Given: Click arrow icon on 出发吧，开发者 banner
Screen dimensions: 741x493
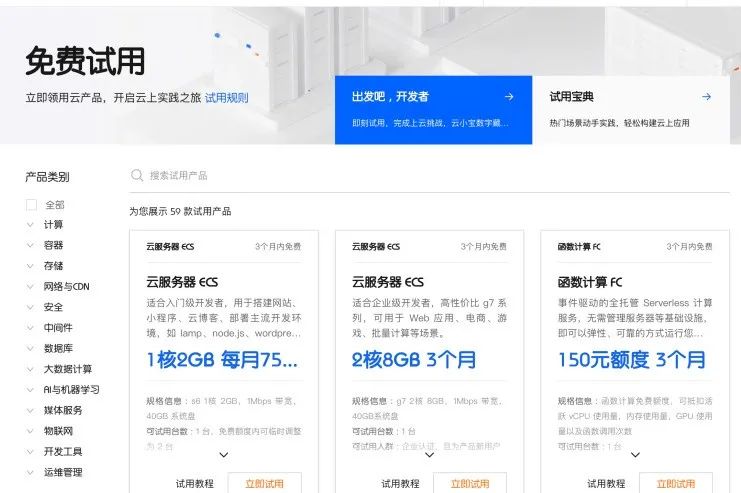Looking at the screenshot, I should (509, 97).
